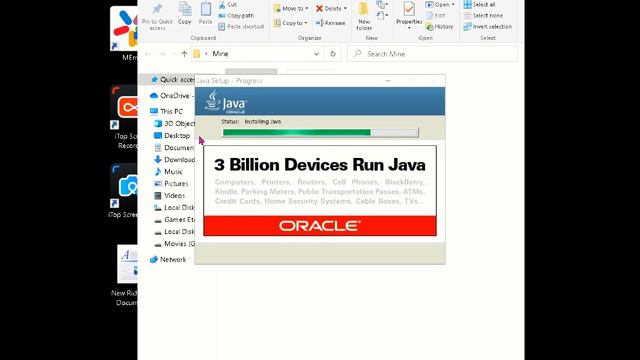Click the Mine address bar path
640x360 pixels.
coord(220,54)
